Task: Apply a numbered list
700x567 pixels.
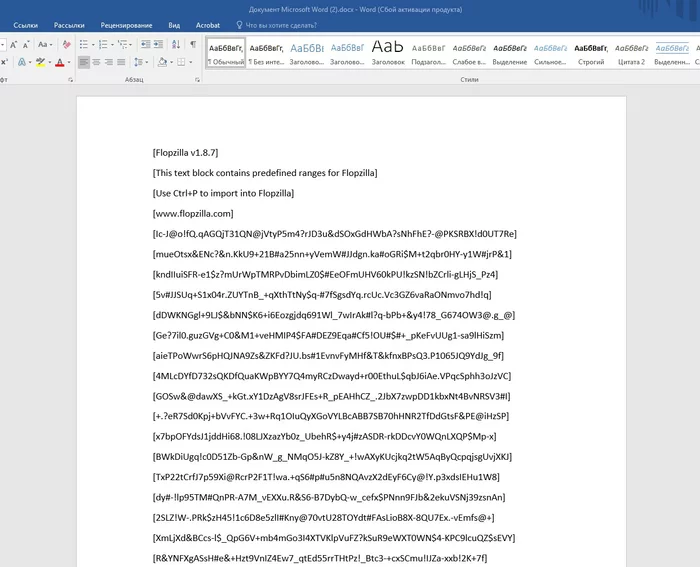Action: point(103,44)
